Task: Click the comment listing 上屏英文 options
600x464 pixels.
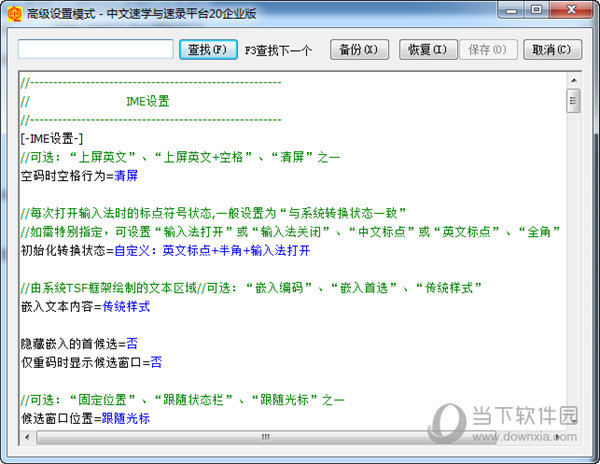Action: pyautogui.click(x=180, y=157)
